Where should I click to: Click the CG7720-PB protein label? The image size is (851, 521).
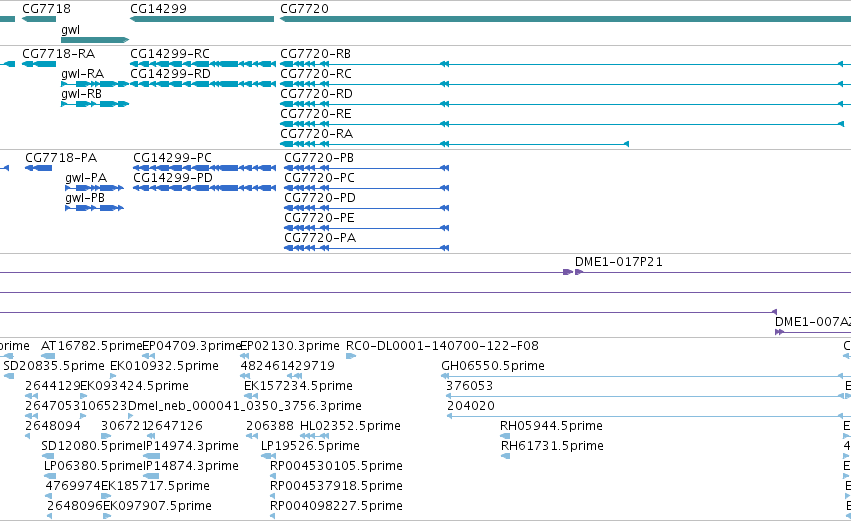tap(319, 158)
